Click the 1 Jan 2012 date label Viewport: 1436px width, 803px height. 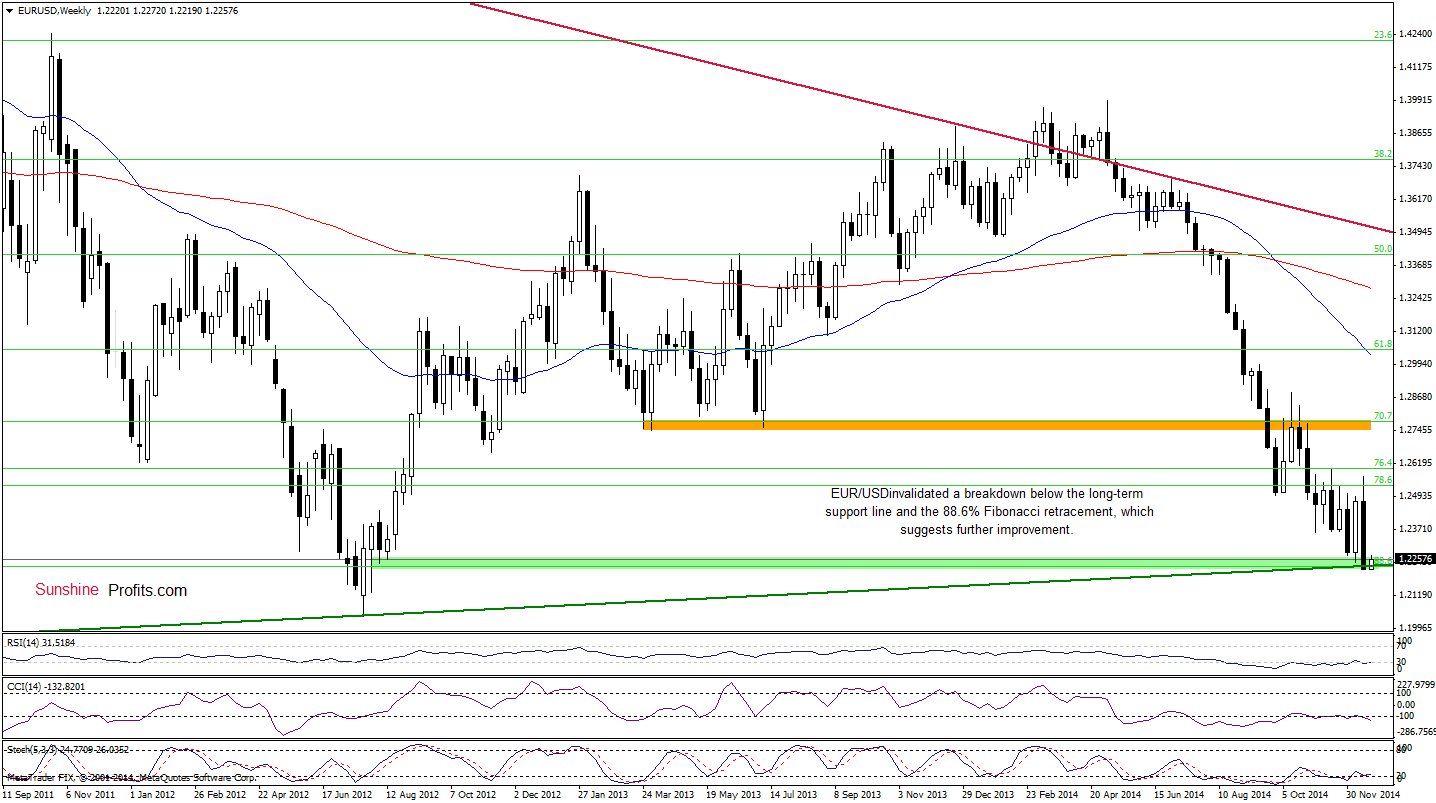153,795
